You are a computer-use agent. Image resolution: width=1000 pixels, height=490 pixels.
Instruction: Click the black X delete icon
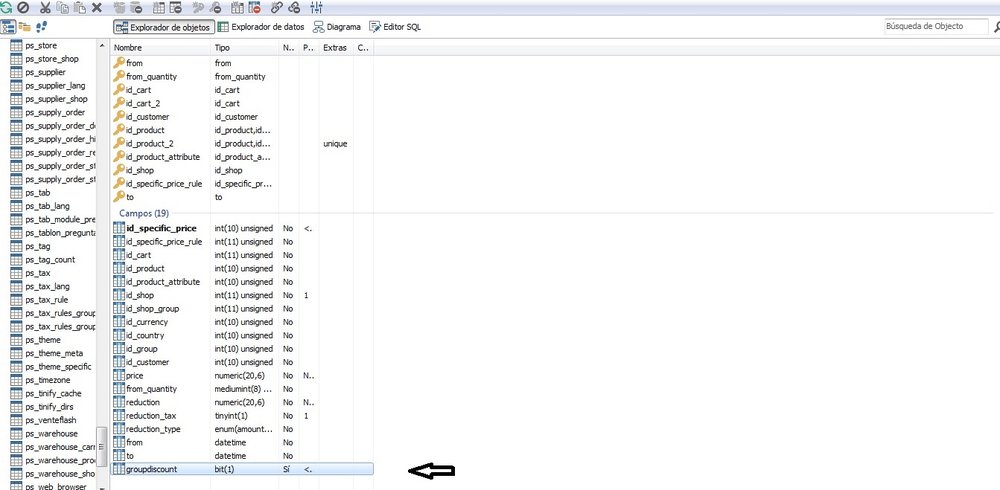coord(97,8)
